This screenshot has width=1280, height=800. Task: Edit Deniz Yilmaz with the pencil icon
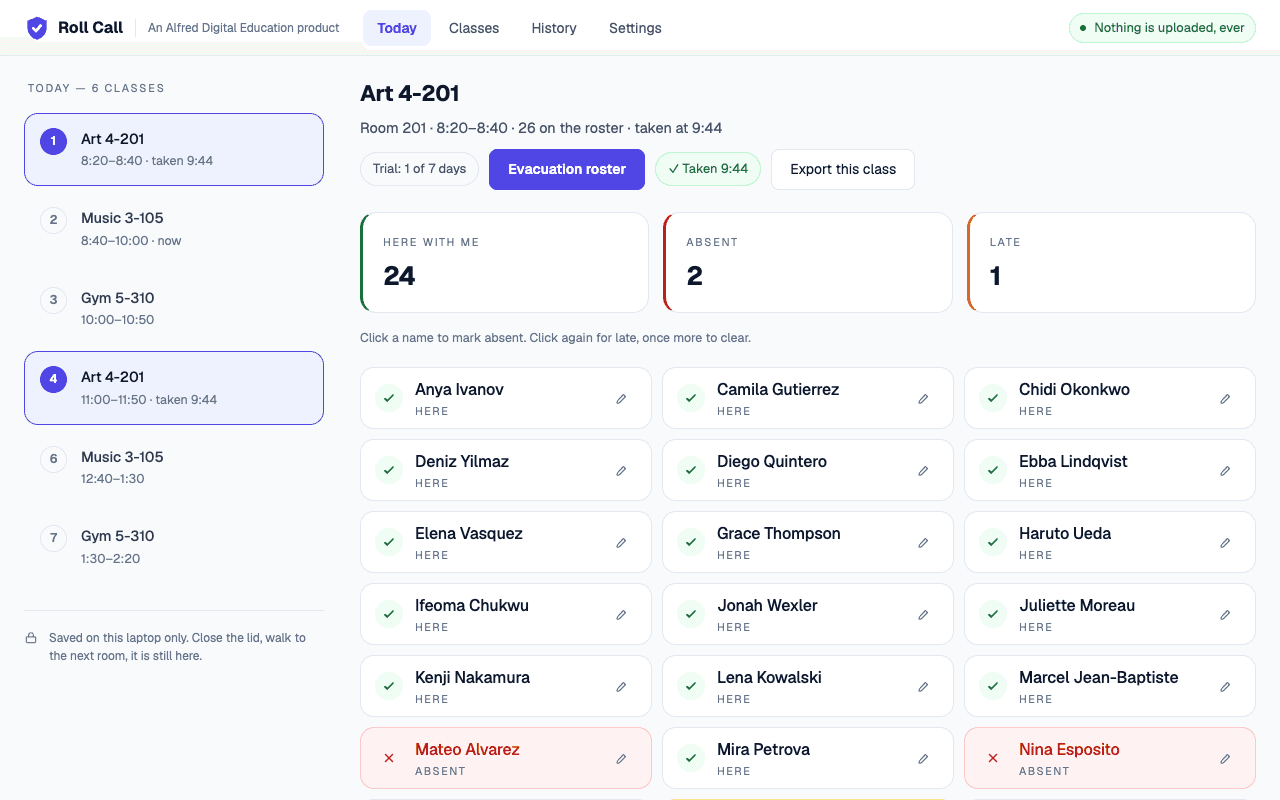621,471
